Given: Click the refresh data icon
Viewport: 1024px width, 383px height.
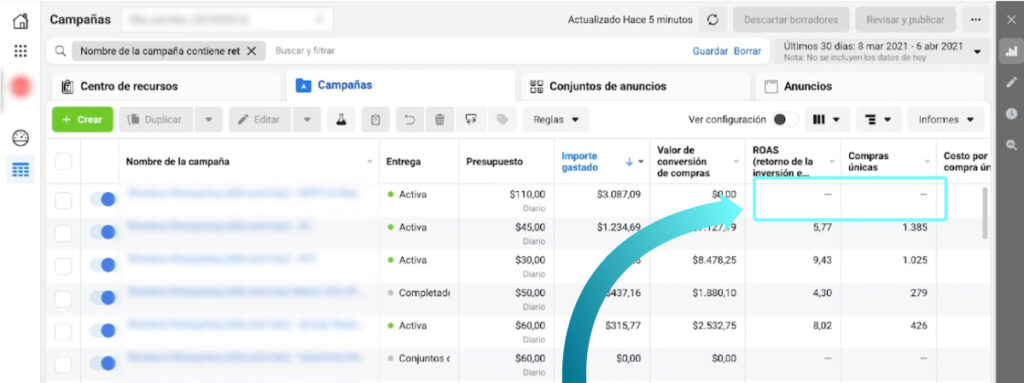Looking at the screenshot, I should [713, 20].
